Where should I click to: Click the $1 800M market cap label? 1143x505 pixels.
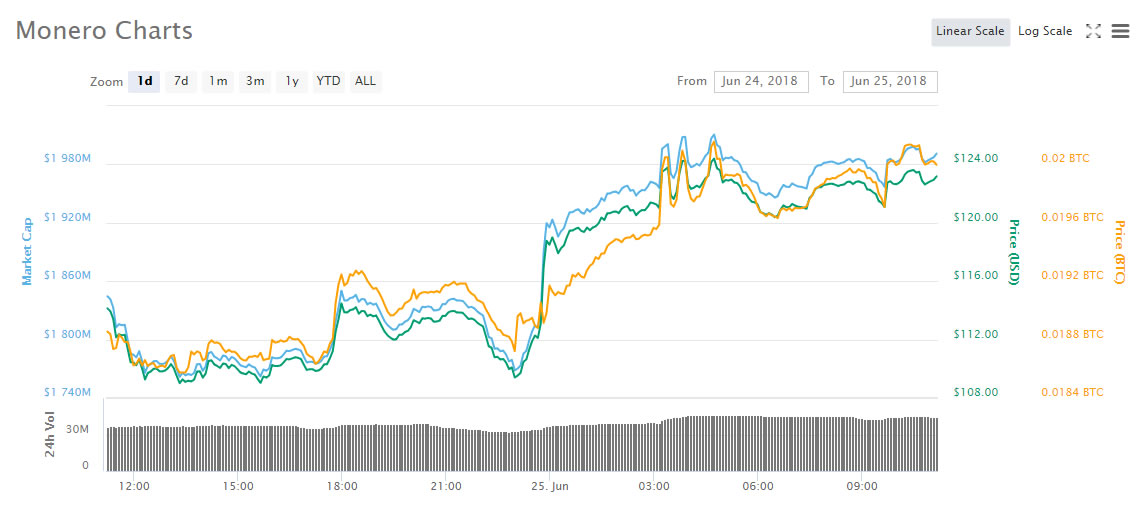click(x=67, y=334)
